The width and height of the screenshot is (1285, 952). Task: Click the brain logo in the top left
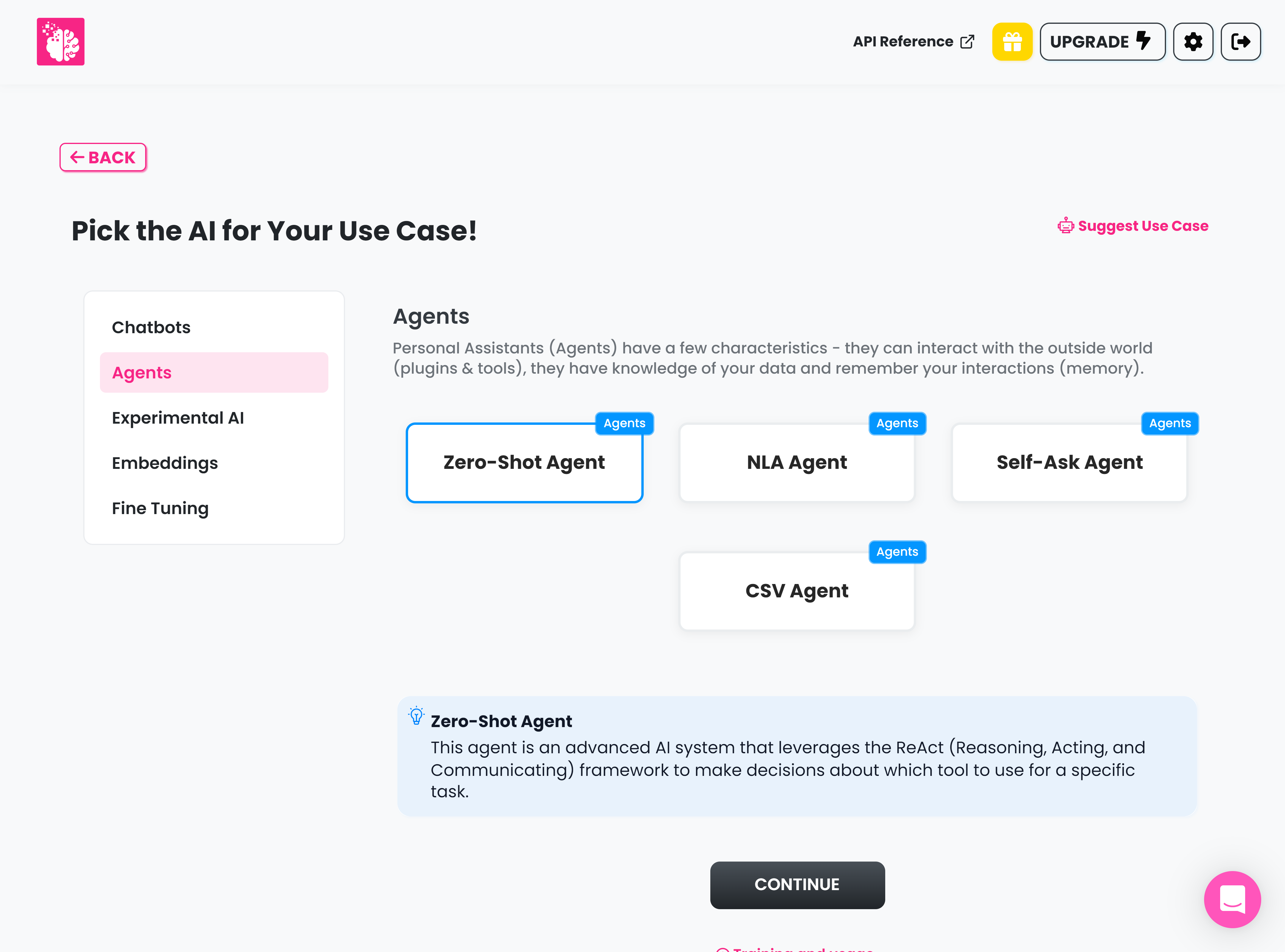61,41
